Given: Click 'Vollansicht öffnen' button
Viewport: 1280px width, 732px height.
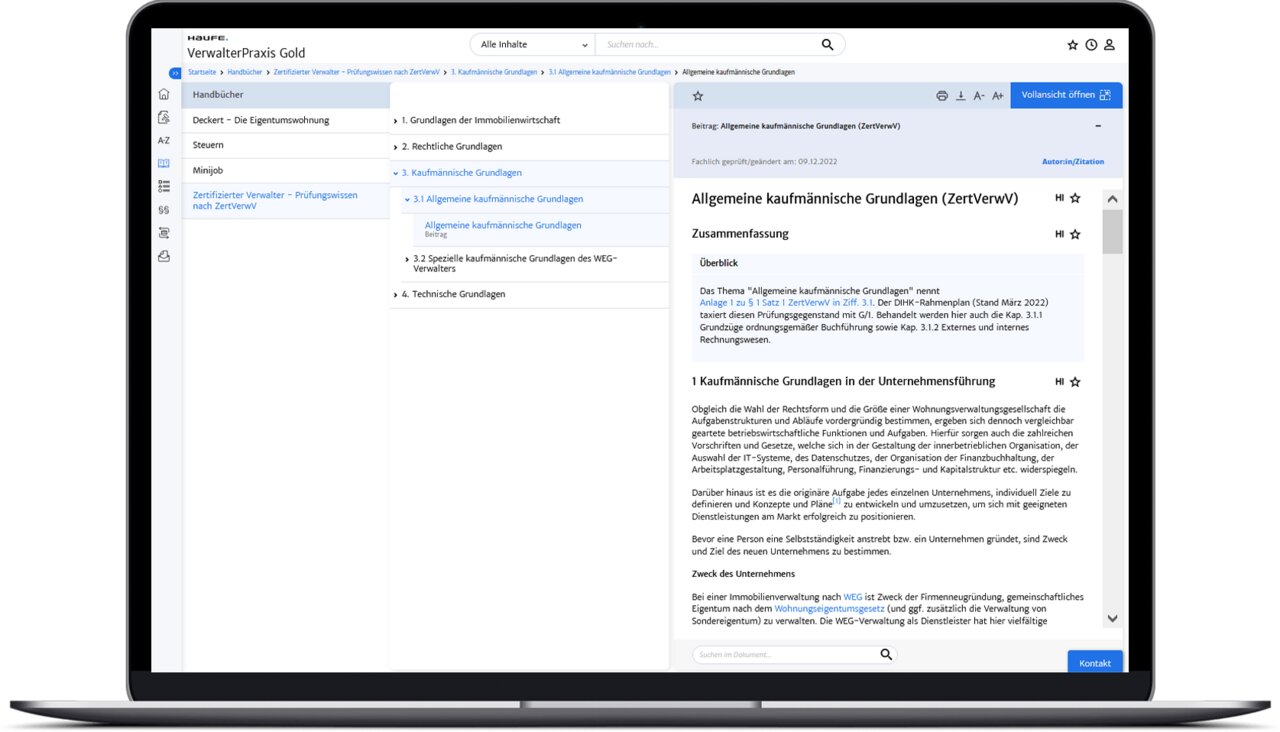Looking at the screenshot, I should pyautogui.click(x=1066, y=95).
